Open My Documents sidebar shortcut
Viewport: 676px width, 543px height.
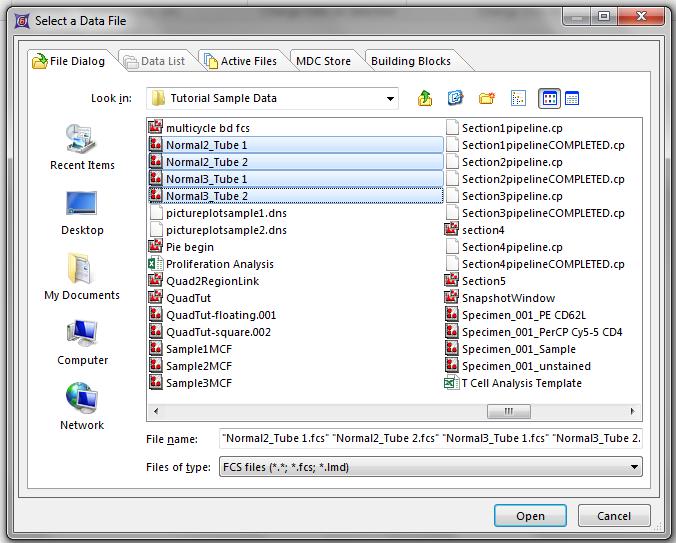[x=82, y=277]
